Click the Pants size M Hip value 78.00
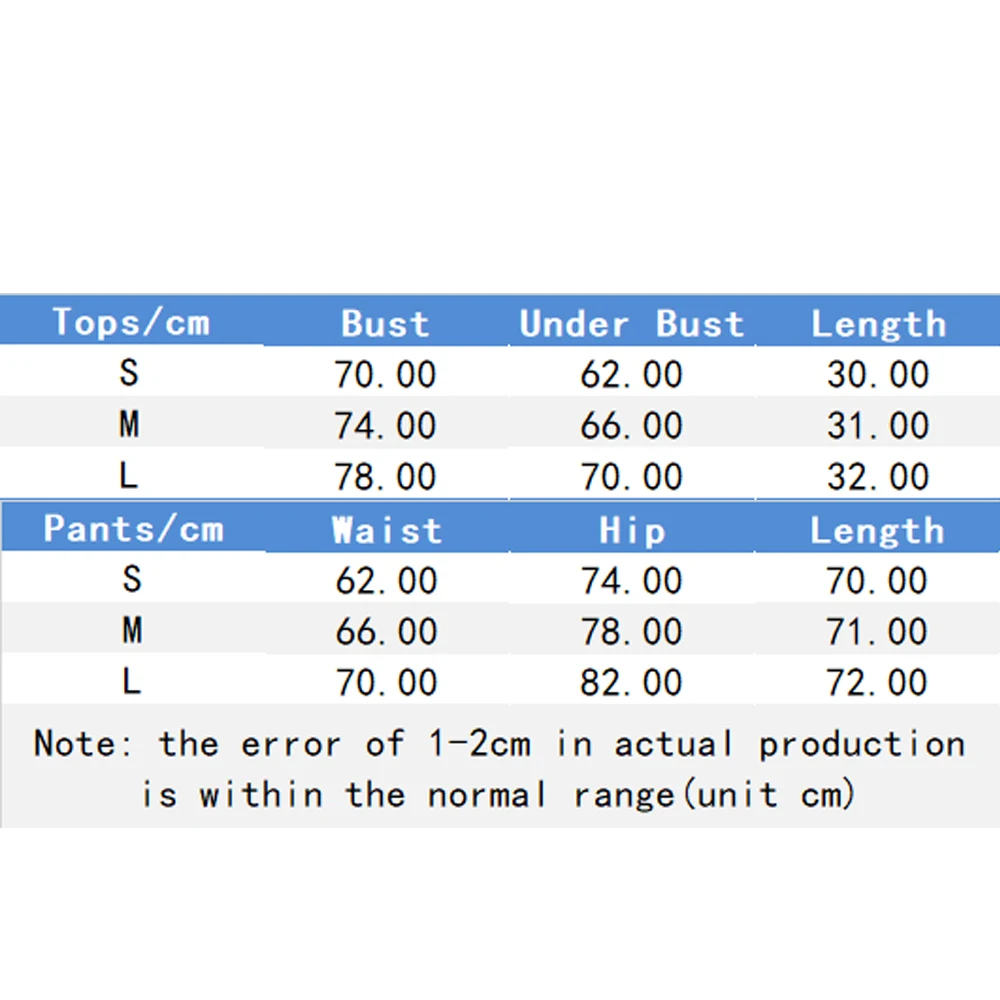This screenshot has width=1000, height=1000. 632,632
